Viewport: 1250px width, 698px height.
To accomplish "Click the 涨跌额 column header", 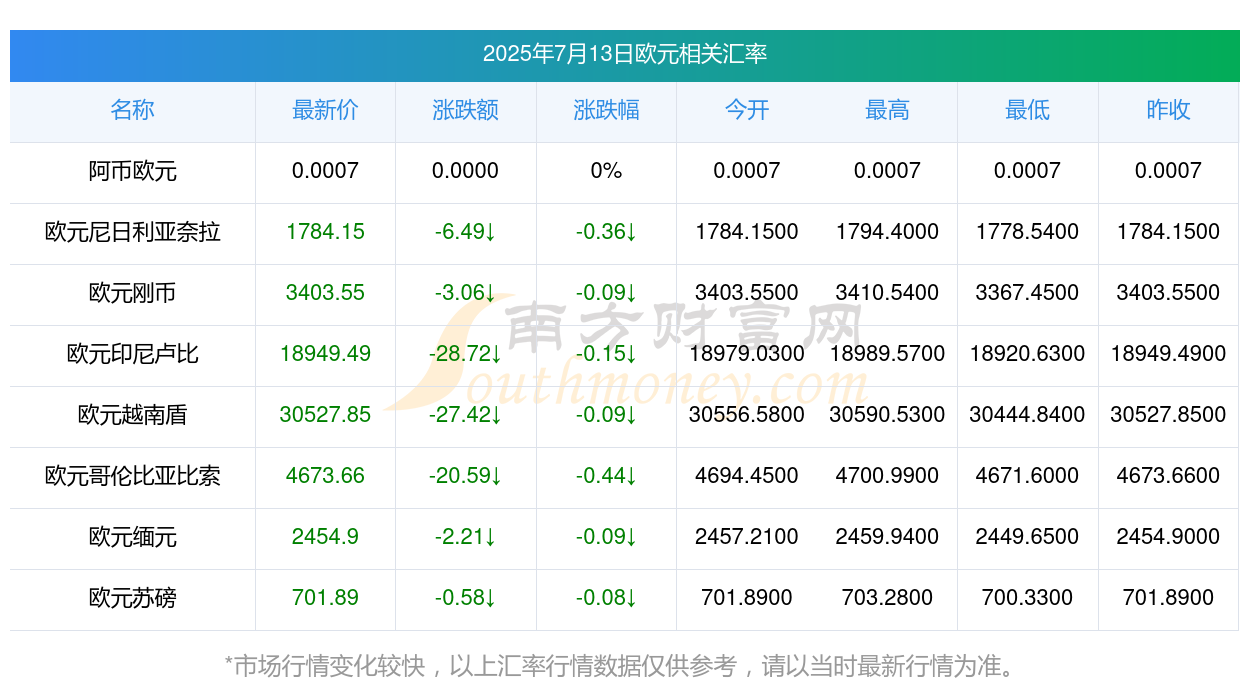I will (465, 110).
